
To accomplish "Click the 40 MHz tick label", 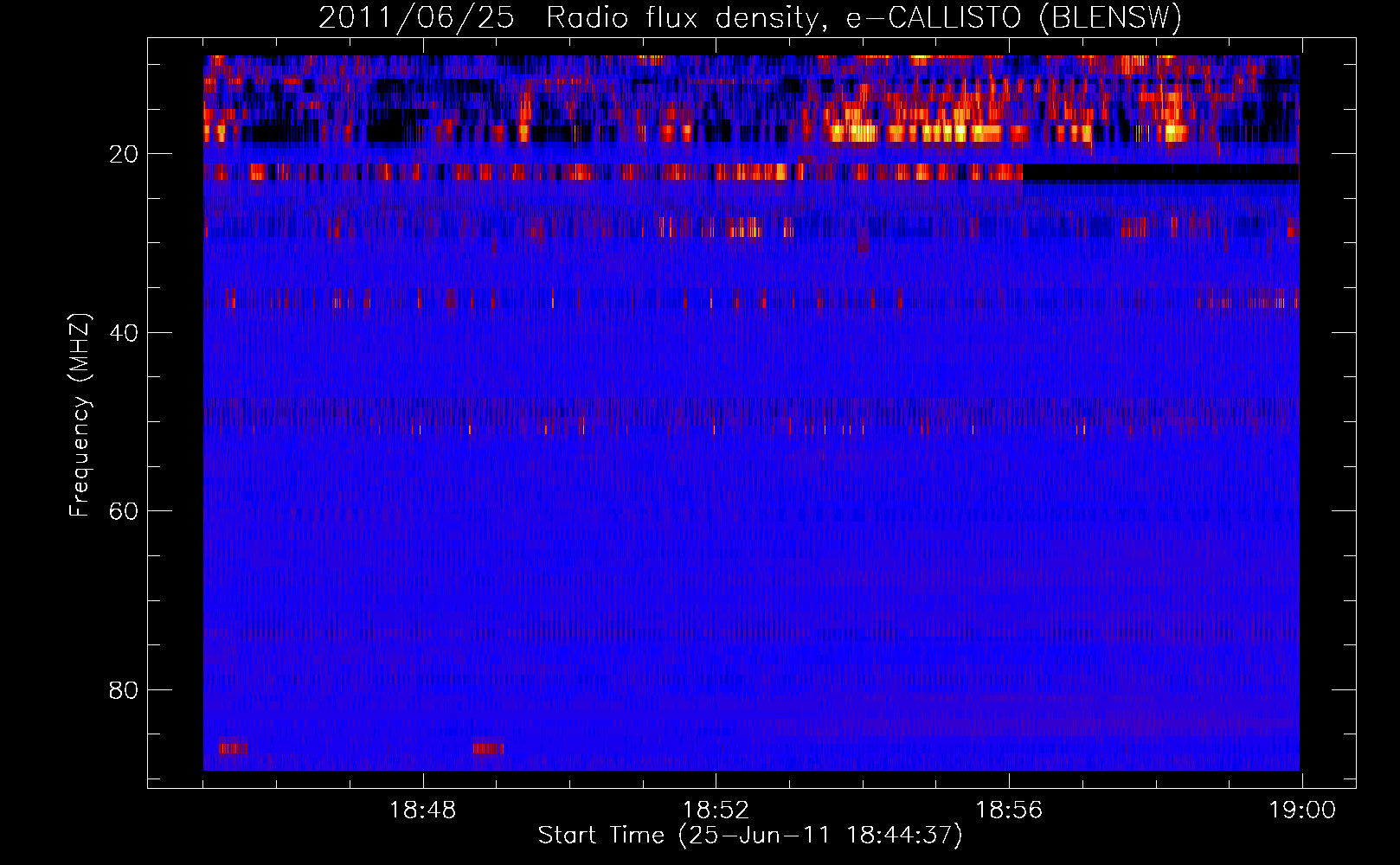I will click(124, 333).
